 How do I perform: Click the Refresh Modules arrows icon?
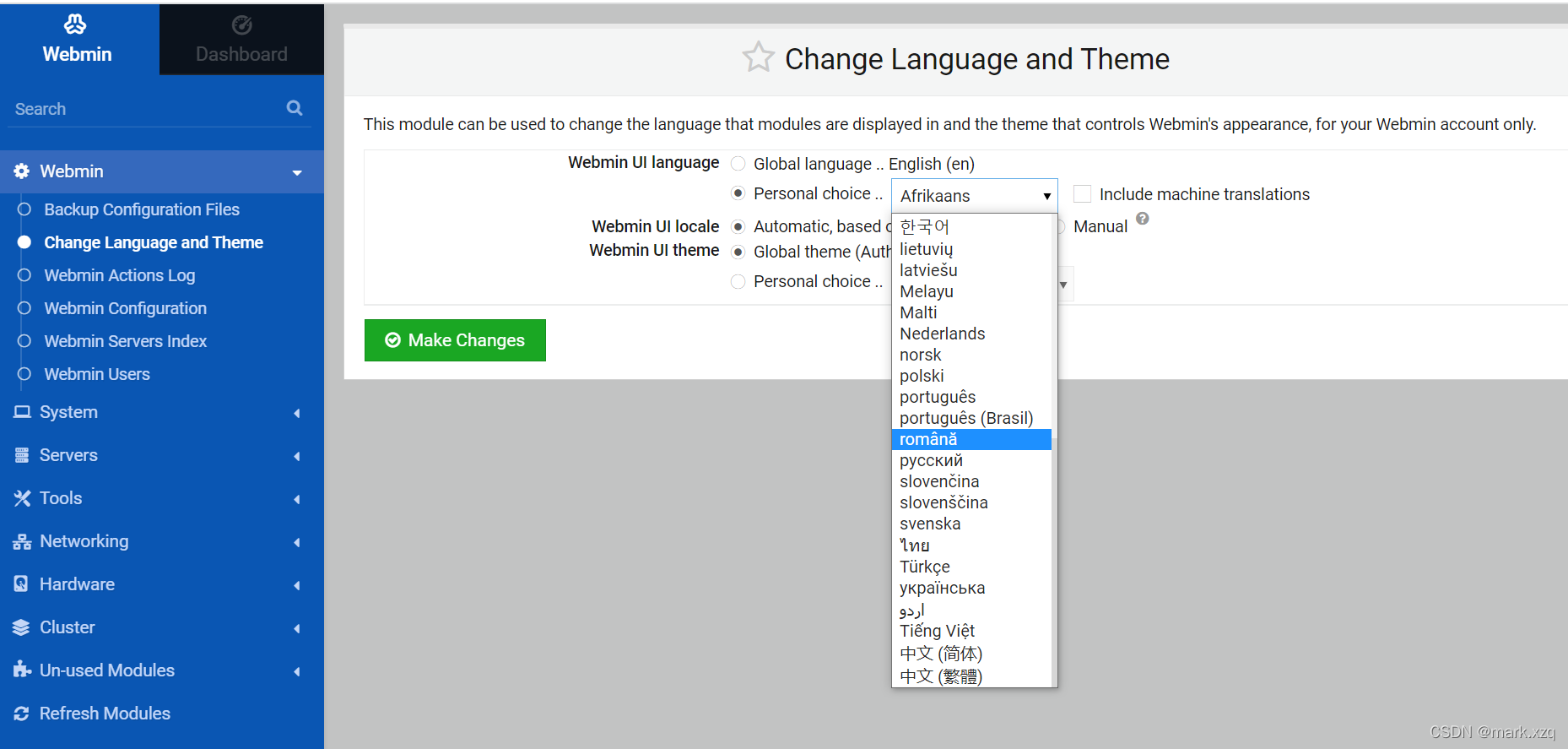(x=22, y=714)
